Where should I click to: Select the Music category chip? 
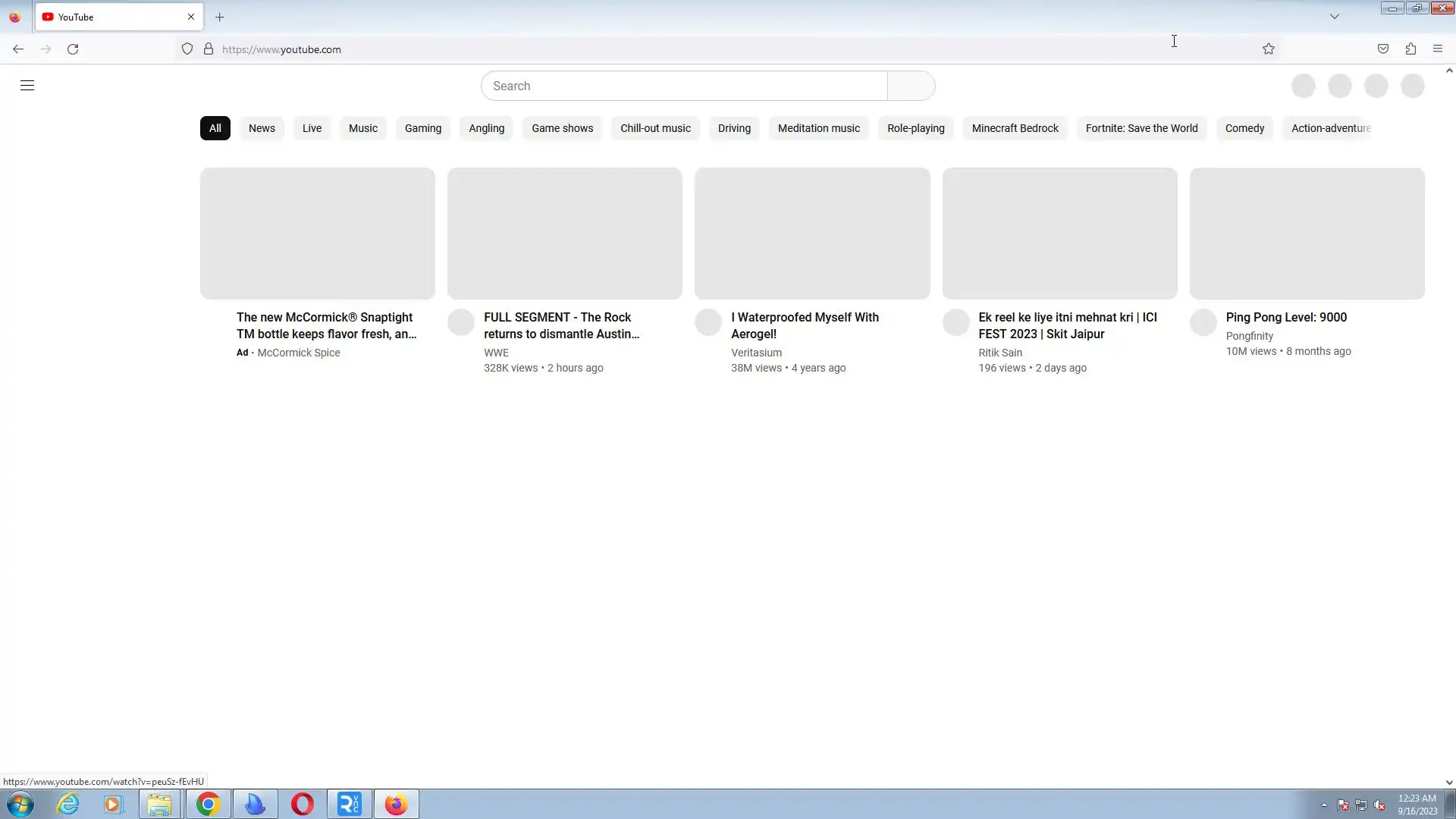coord(362,128)
